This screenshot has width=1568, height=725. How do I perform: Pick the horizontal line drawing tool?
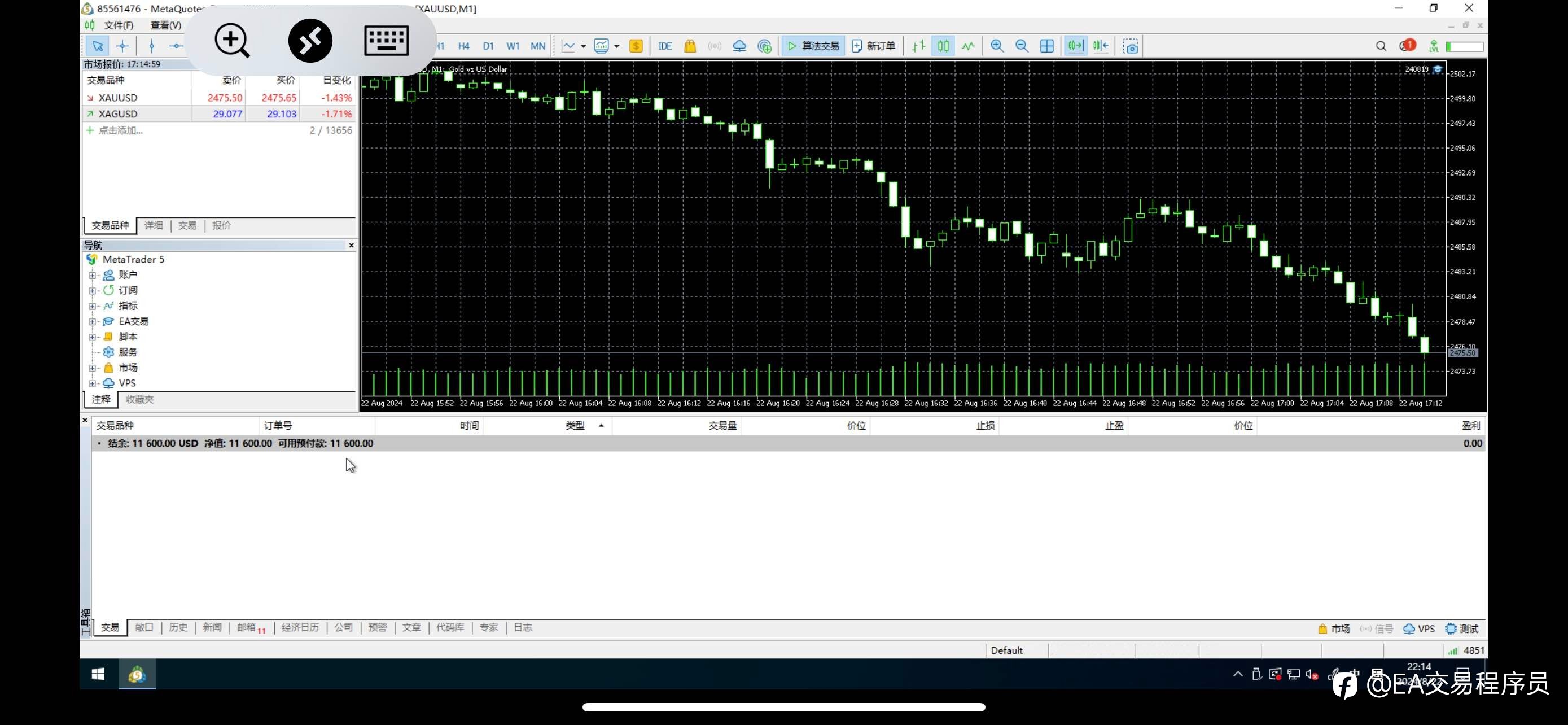pyautogui.click(x=176, y=46)
